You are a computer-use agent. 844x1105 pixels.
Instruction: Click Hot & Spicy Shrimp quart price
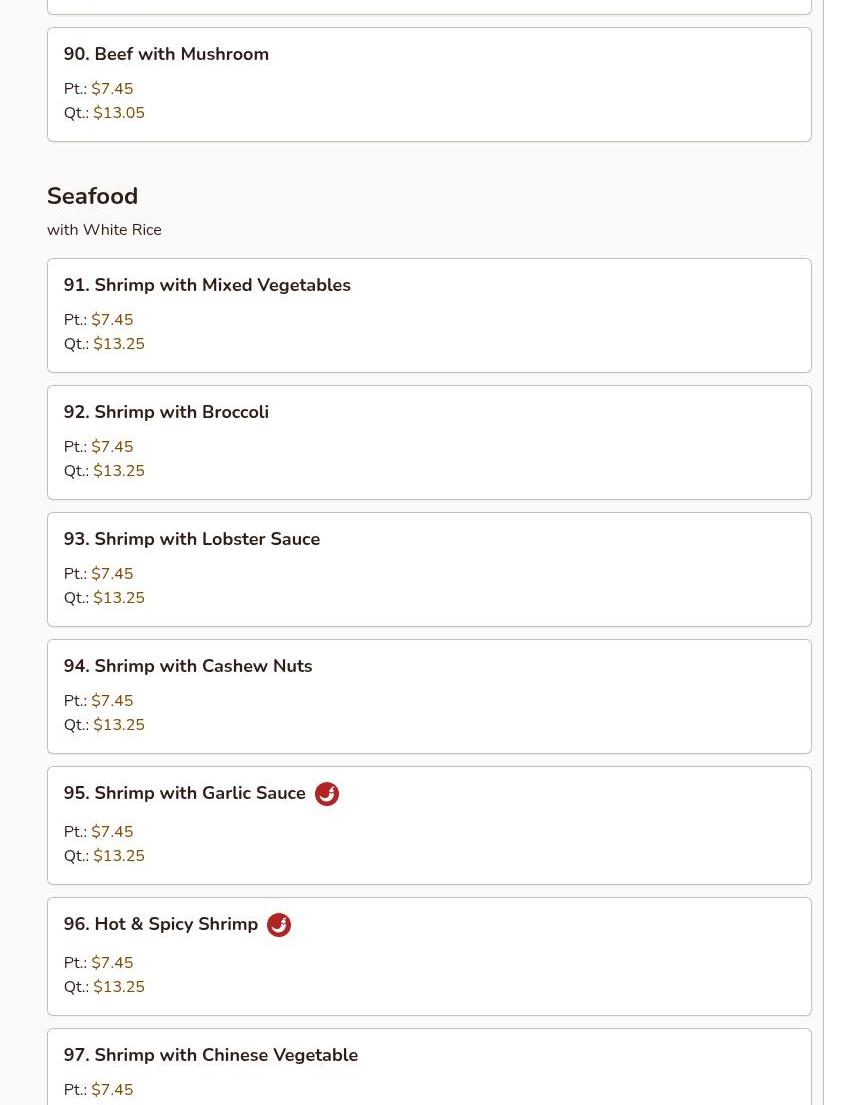(x=118, y=987)
